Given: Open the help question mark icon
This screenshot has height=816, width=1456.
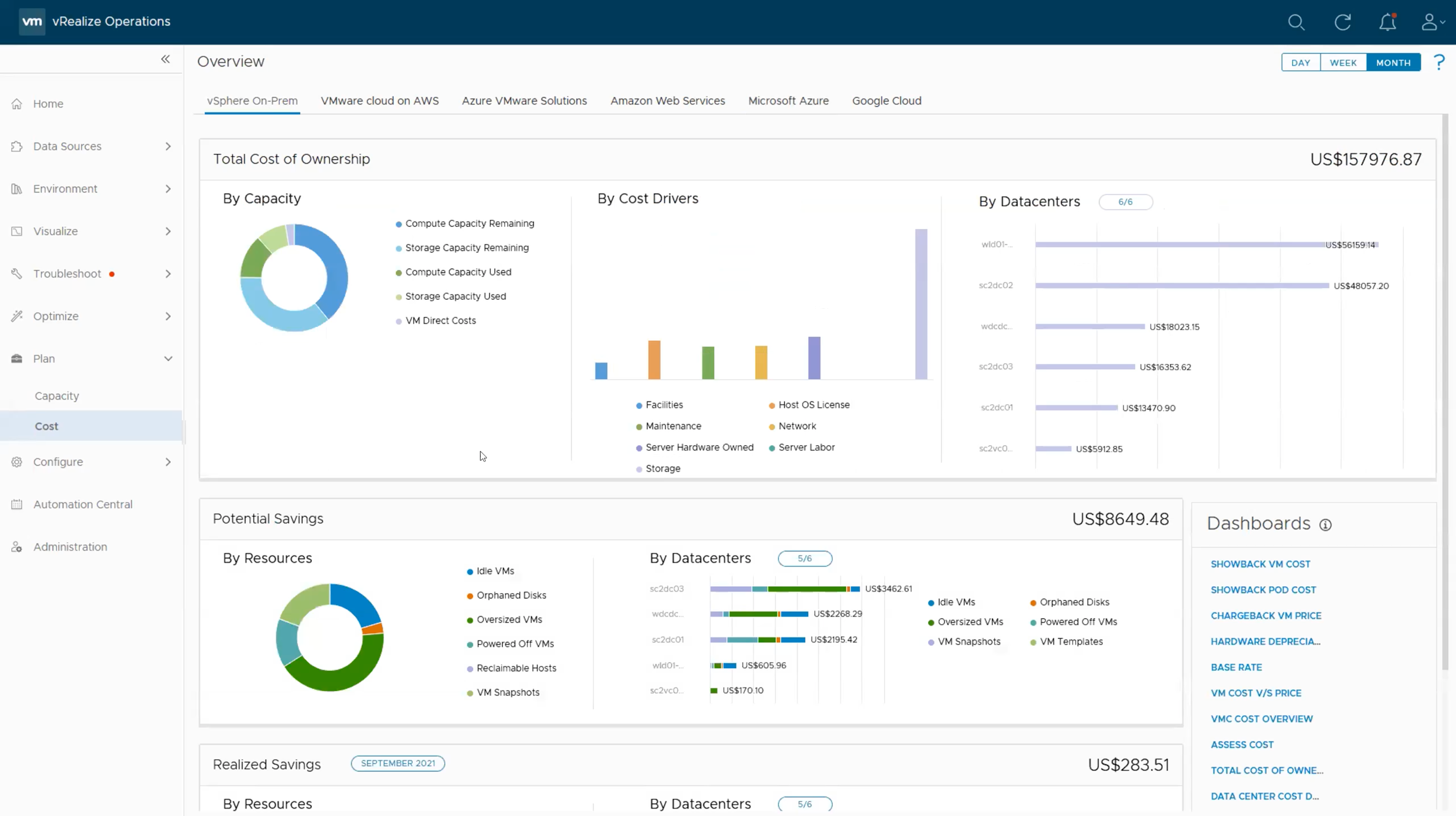Looking at the screenshot, I should 1439,62.
